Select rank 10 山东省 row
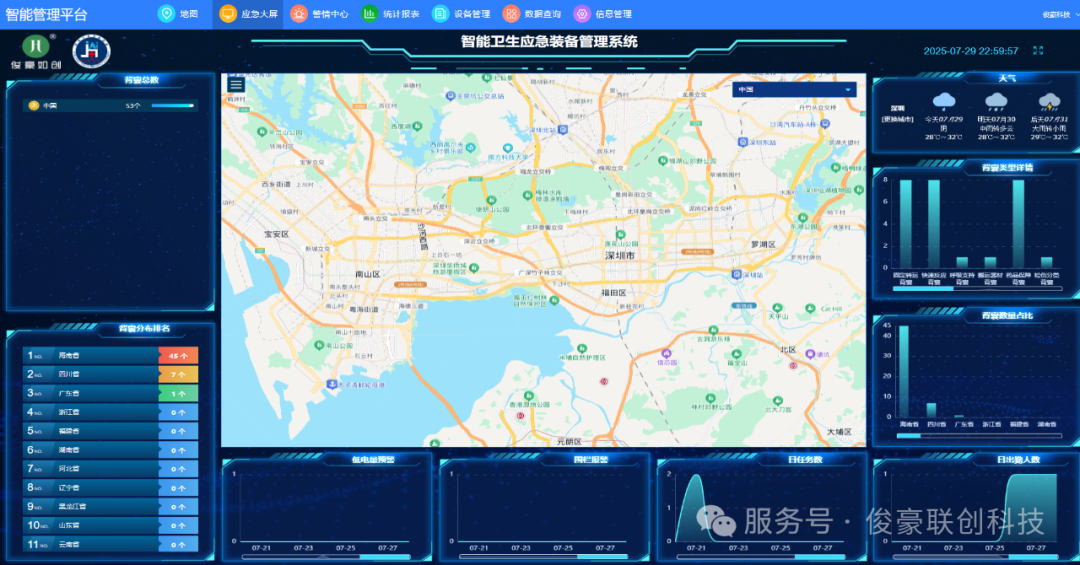Viewport: 1080px width, 565px height. coord(110,525)
